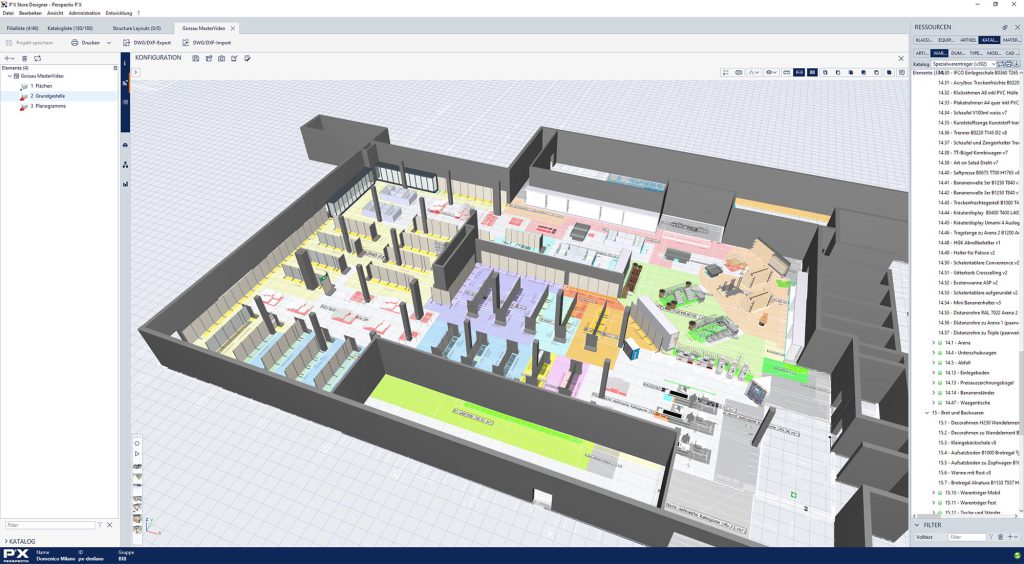
Task: Click the play triangle icon in viewport
Action: point(137,453)
